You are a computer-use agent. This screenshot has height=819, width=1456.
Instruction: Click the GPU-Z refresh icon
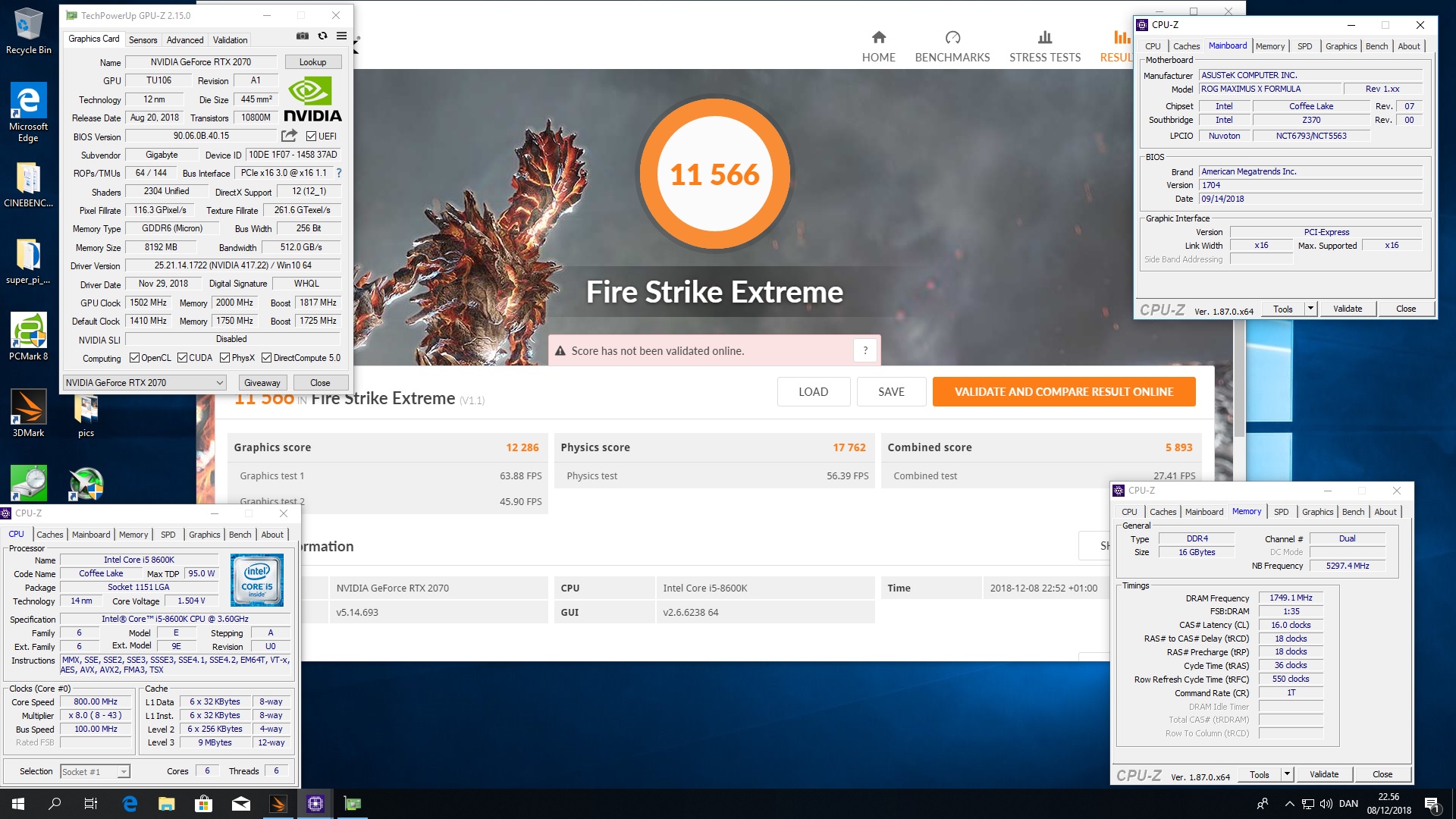[x=322, y=36]
